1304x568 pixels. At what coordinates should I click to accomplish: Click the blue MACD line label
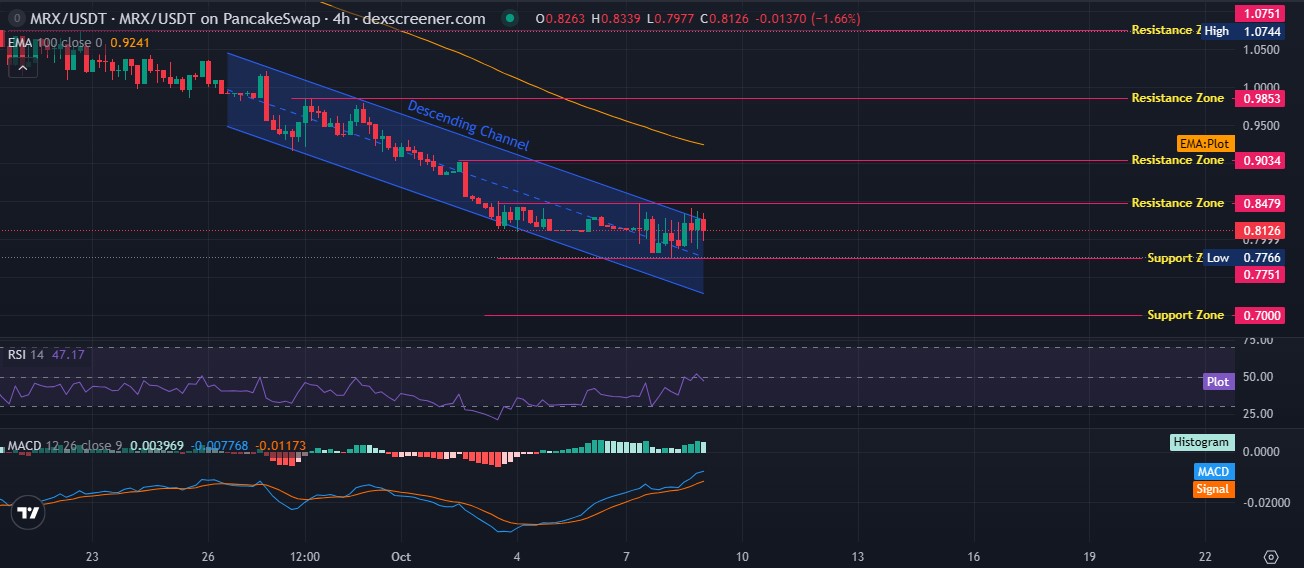[x=1213, y=472]
